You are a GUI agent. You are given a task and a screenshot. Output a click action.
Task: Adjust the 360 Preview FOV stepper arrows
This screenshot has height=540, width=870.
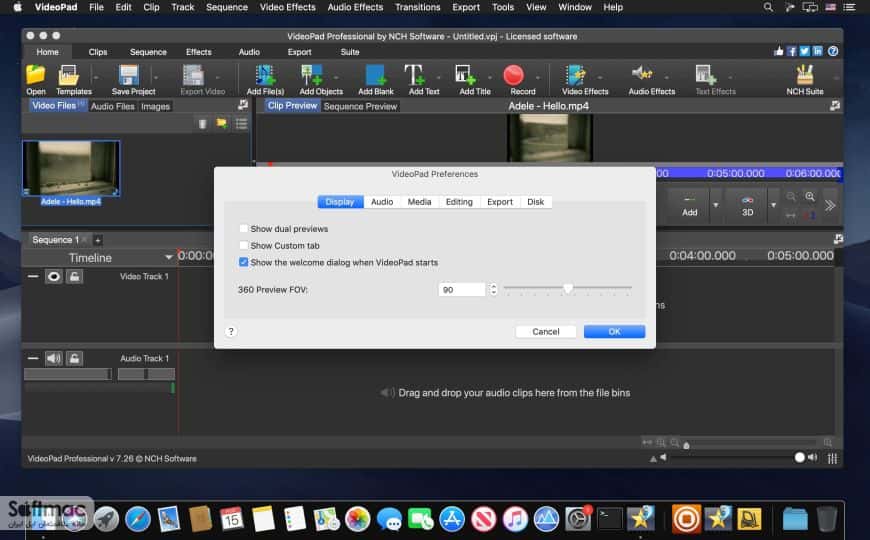tap(493, 289)
